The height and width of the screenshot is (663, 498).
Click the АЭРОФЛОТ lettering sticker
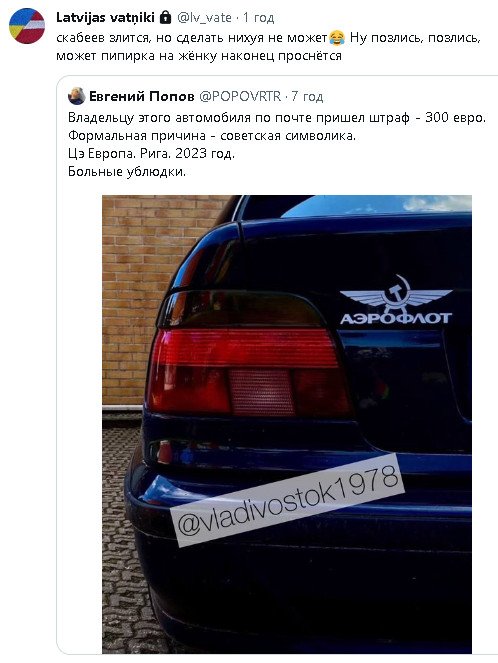[396, 318]
